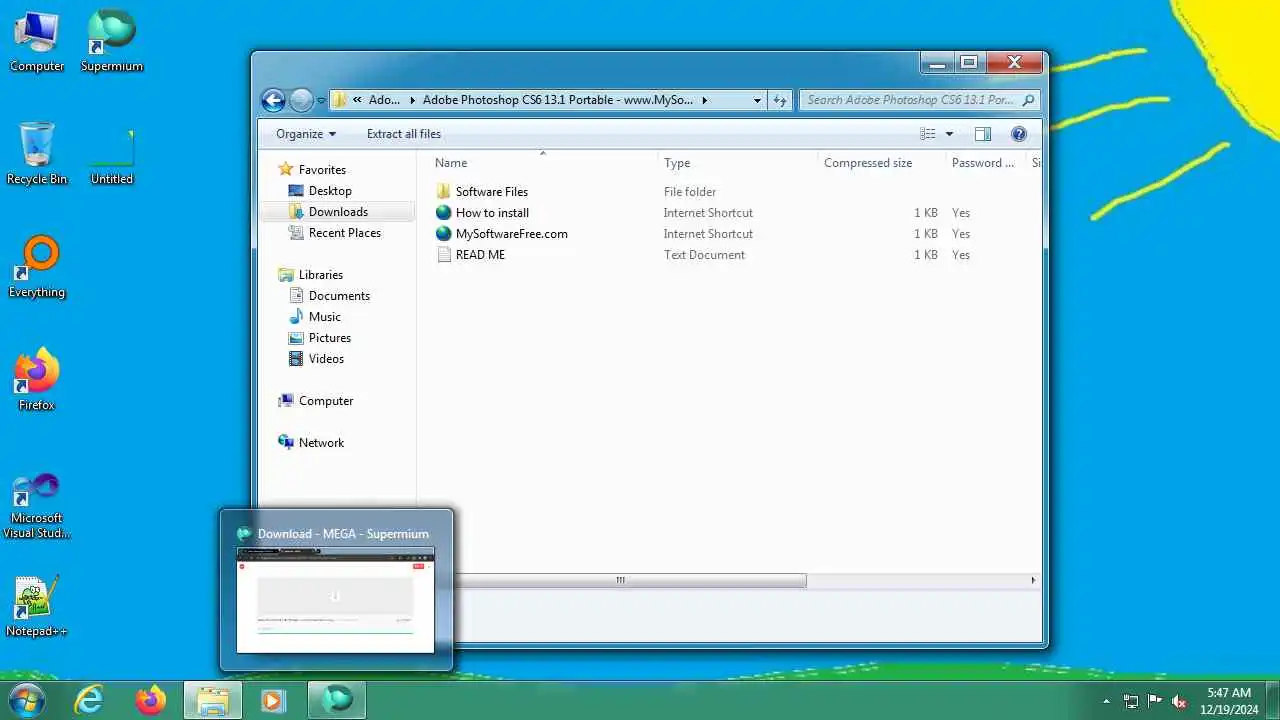Show hidden tray icons arrow
The width and height of the screenshot is (1280, 720).
(1106, 701)
